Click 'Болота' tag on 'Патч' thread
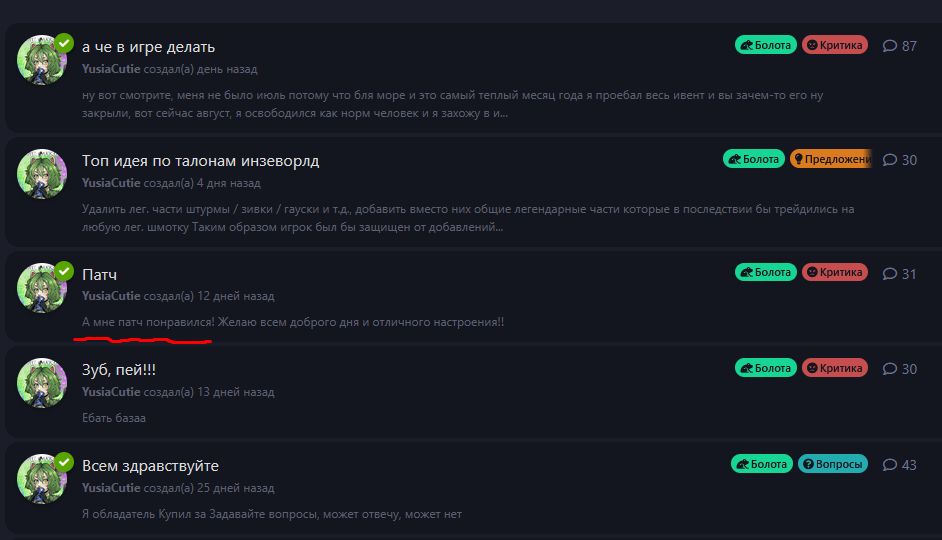Screen dimensions: 942x540 766,272
